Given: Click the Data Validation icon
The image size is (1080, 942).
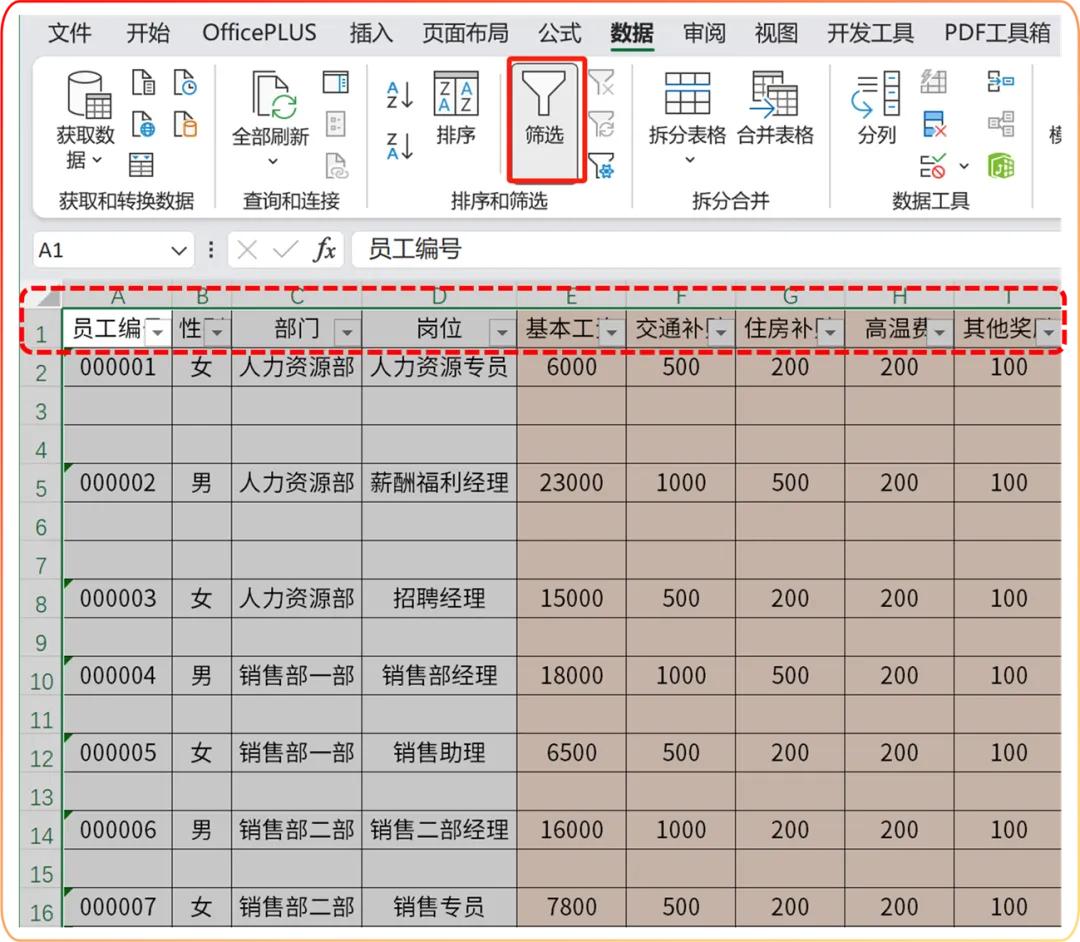Looking at the screenshot, I should click(933, 166).
